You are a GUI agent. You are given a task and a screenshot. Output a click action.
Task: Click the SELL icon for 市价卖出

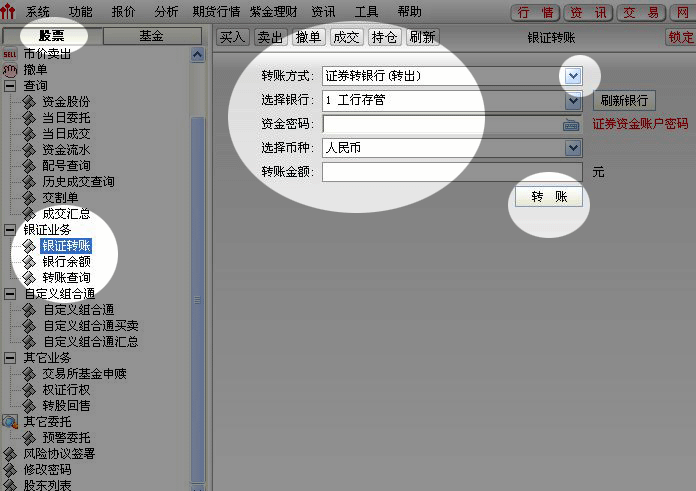[x=10, y=55]
